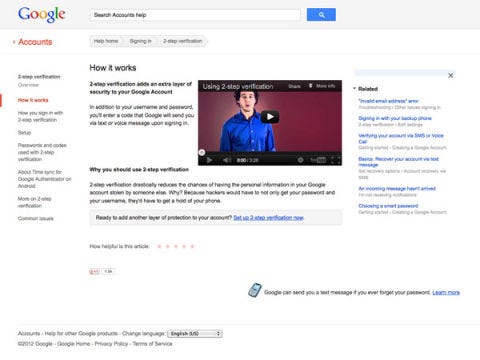Click Share at top of video

(x=294, y=86)
